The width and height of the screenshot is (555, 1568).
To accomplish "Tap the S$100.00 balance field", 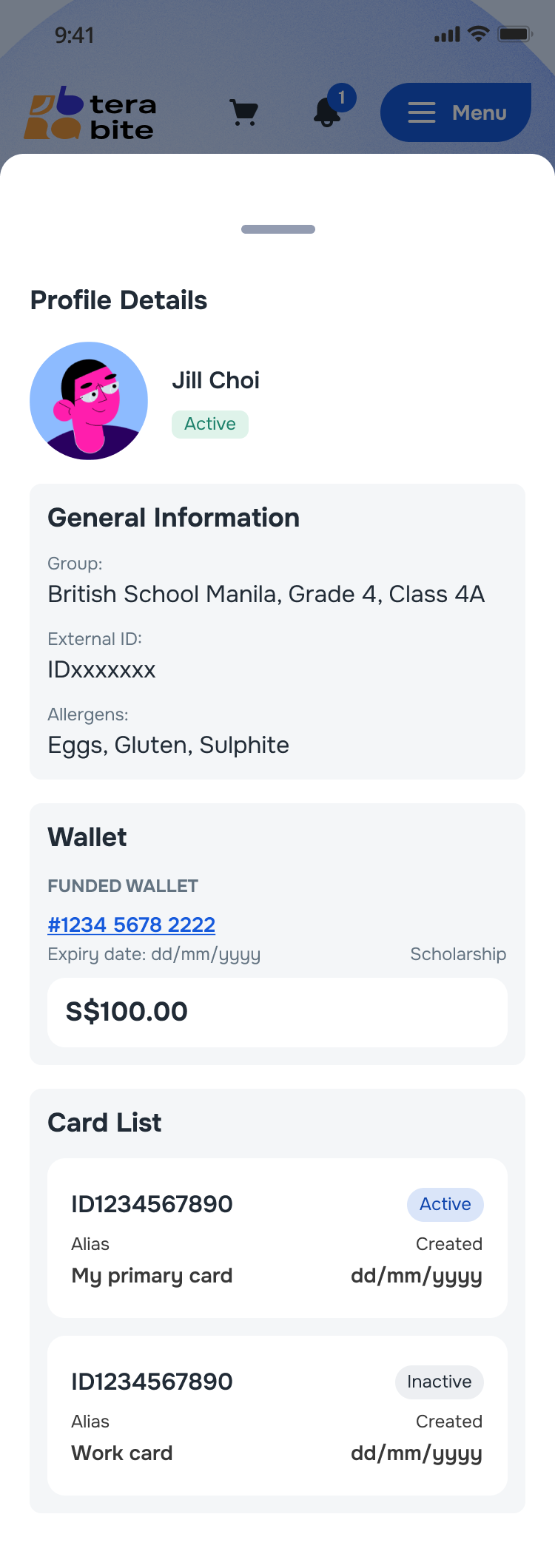I will pos(277,1012).
